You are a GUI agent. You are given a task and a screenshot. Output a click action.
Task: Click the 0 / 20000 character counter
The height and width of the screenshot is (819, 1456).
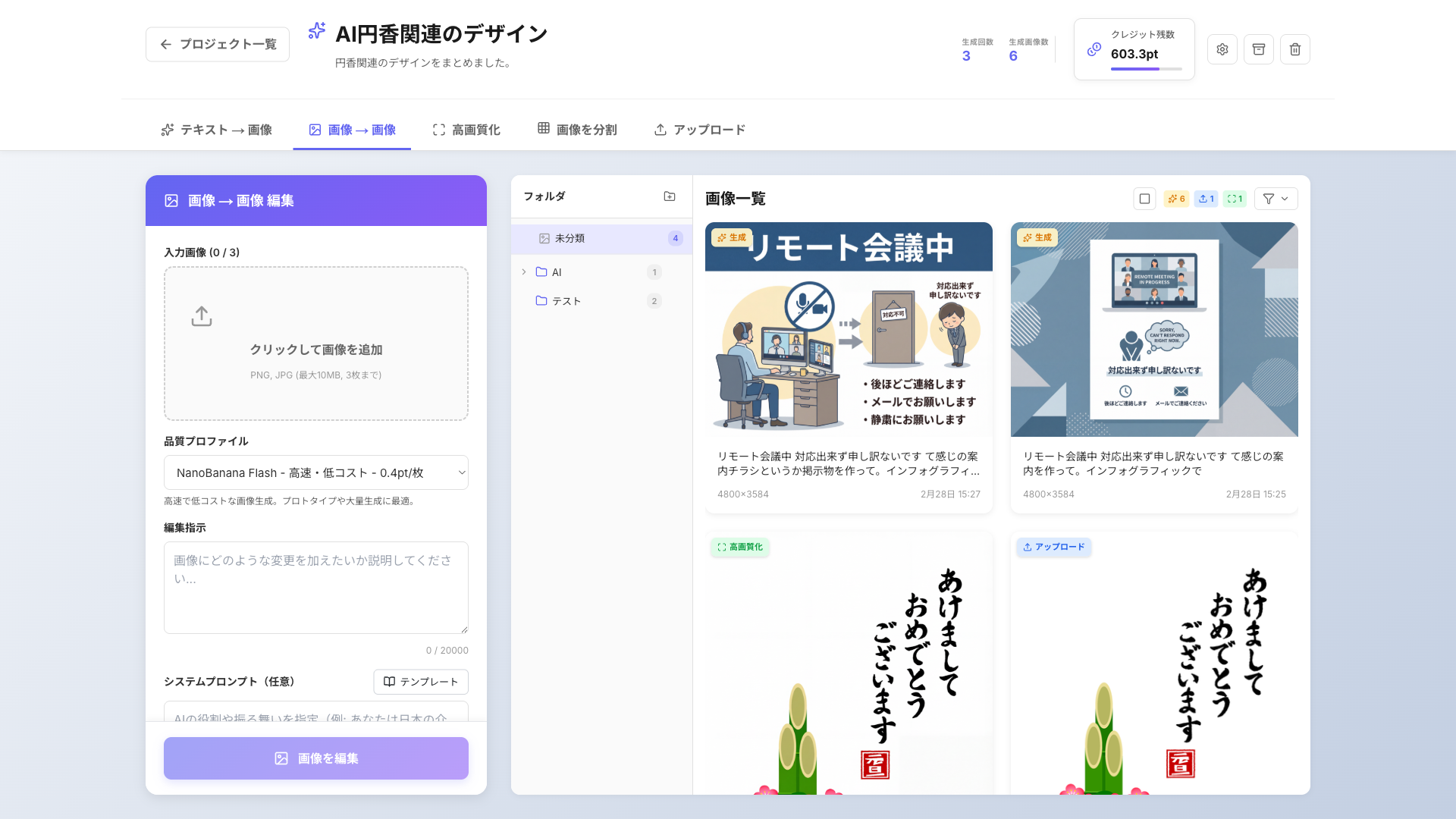pyautogui.click(x=447, y=651)
